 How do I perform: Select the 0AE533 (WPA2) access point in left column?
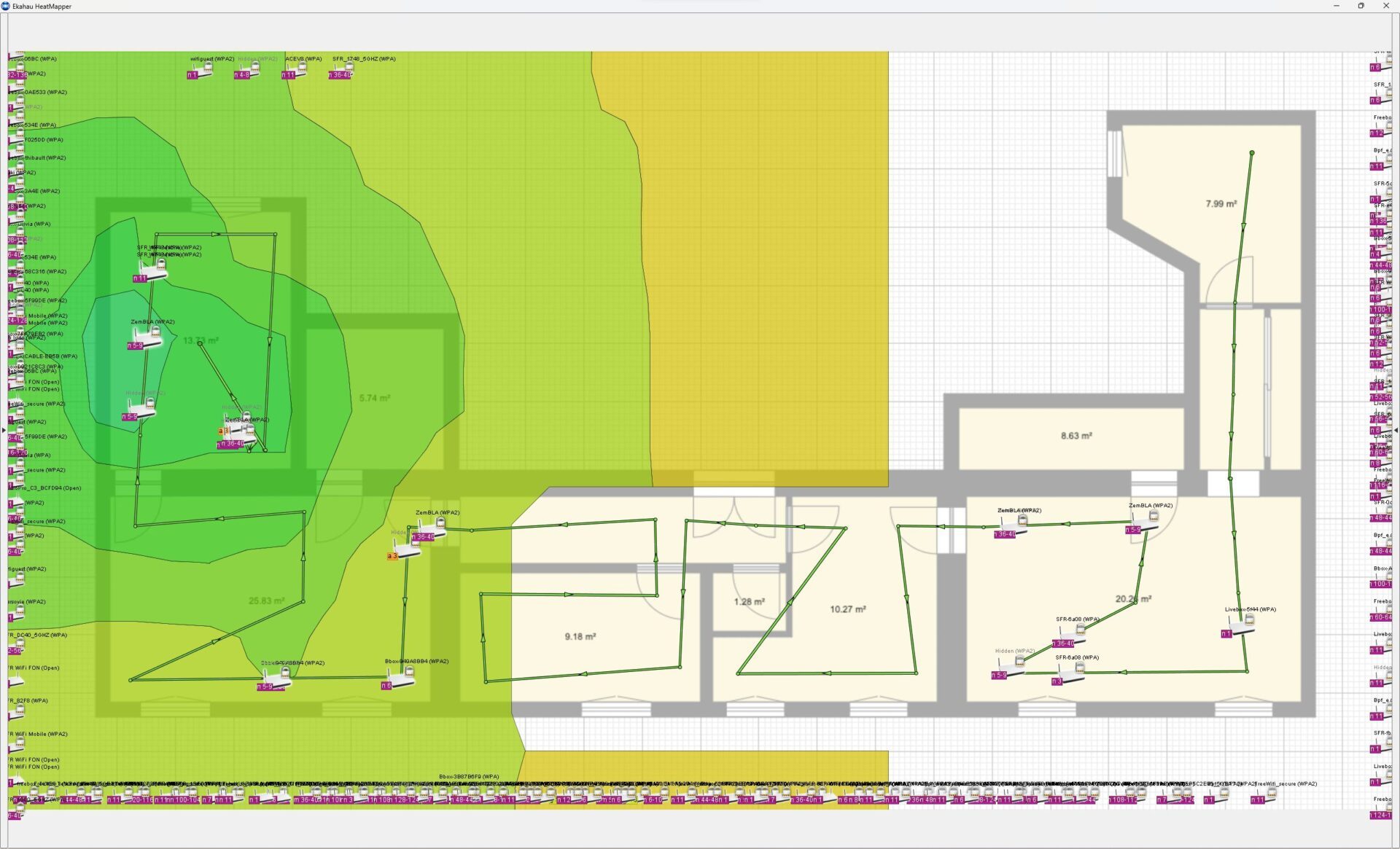(16, 102)
